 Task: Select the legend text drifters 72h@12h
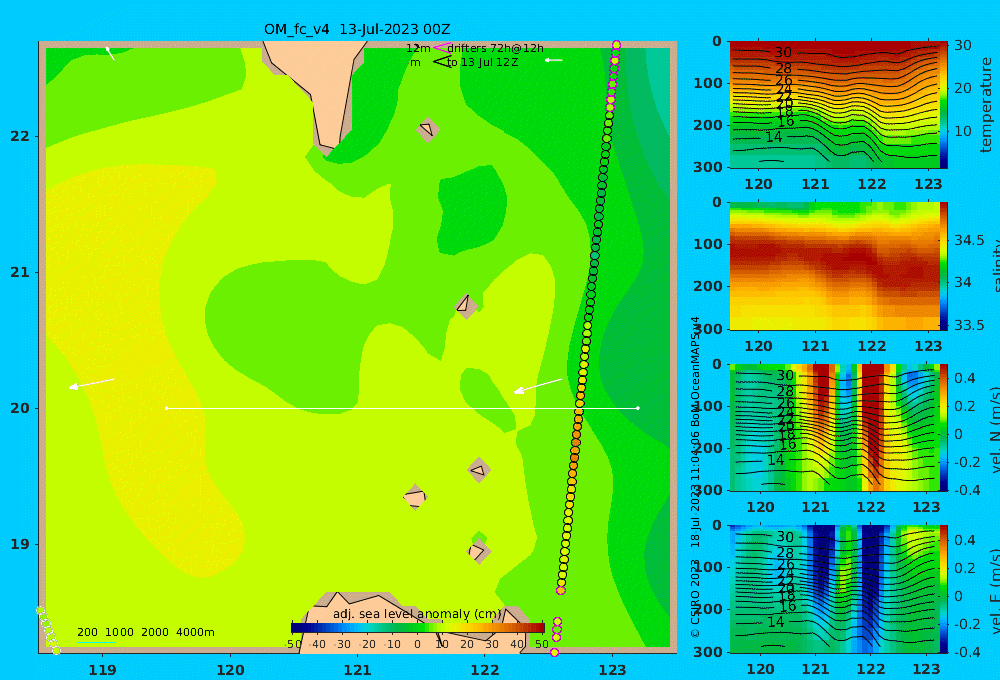point(496,48)
